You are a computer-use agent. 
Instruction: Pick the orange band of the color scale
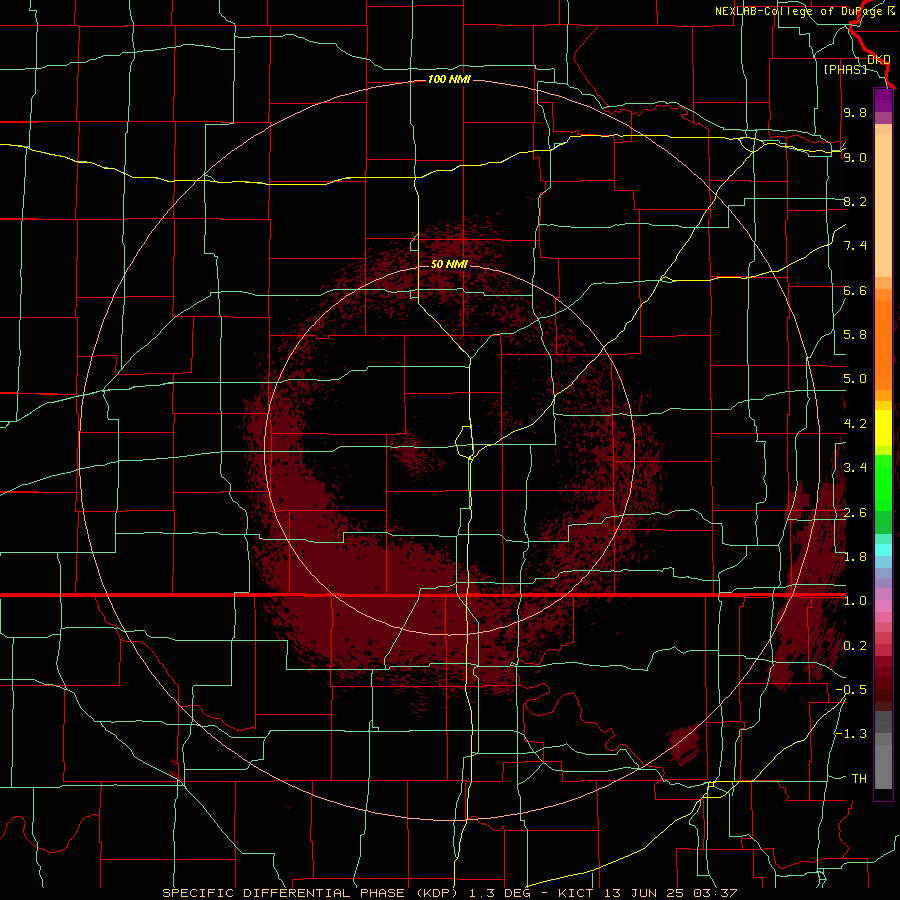coord(883,344)
